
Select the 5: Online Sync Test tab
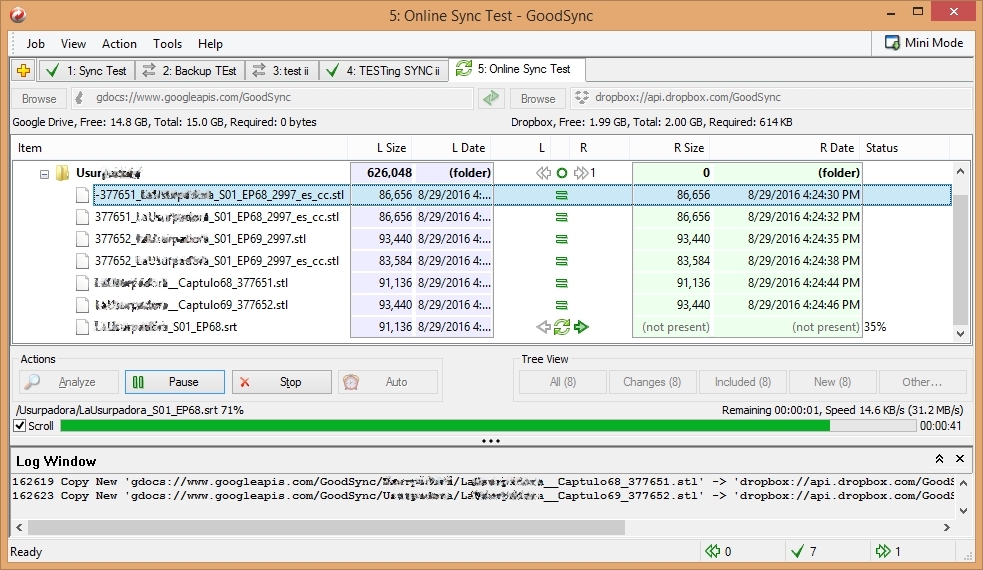[518, 69]
